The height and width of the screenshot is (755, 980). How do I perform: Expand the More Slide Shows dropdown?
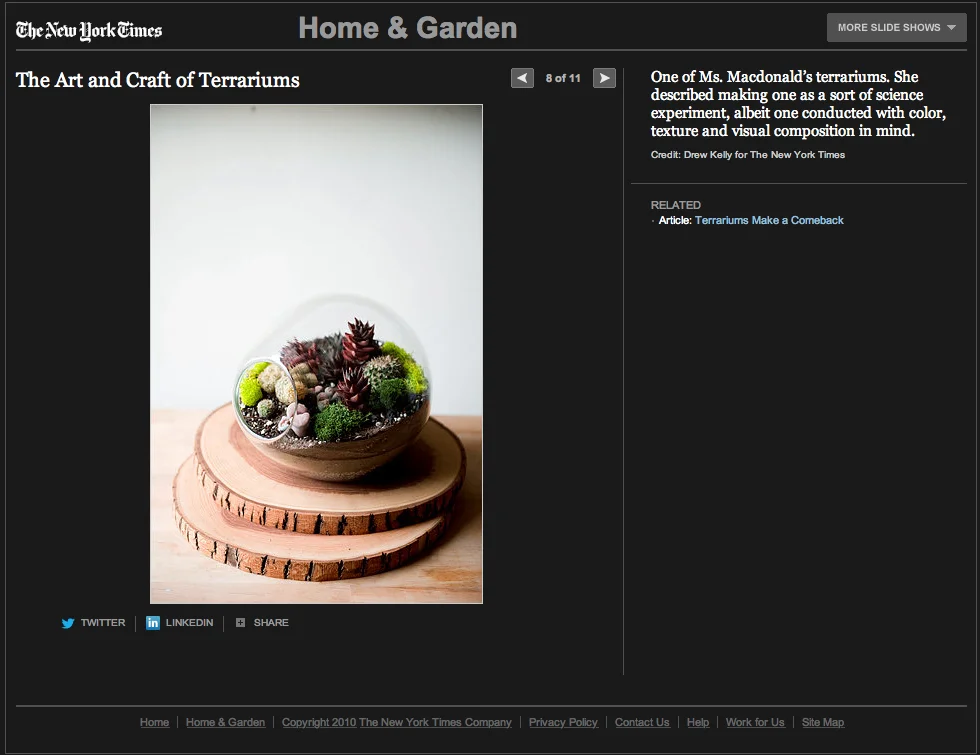896,28
